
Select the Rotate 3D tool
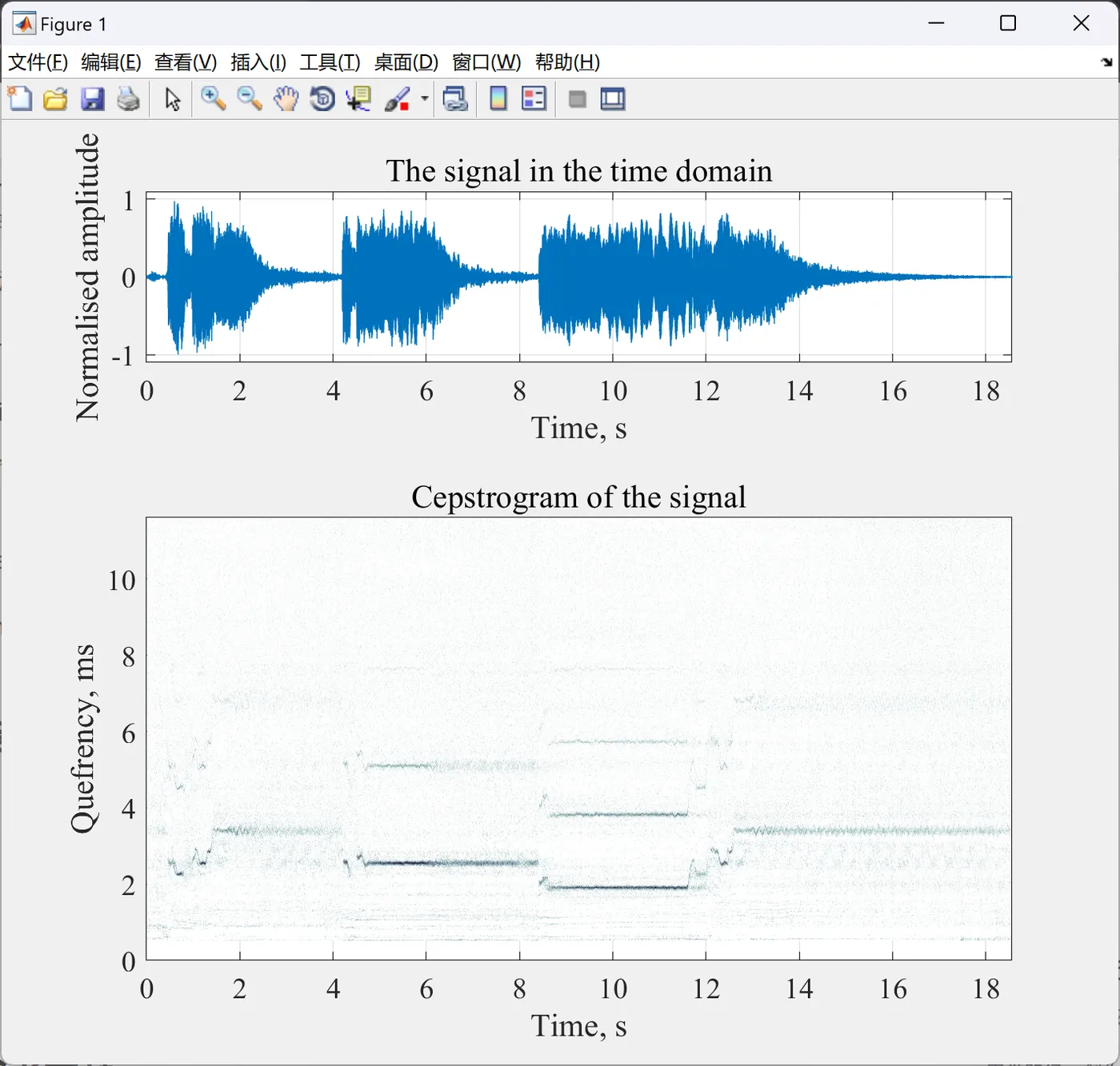[322, 99]
